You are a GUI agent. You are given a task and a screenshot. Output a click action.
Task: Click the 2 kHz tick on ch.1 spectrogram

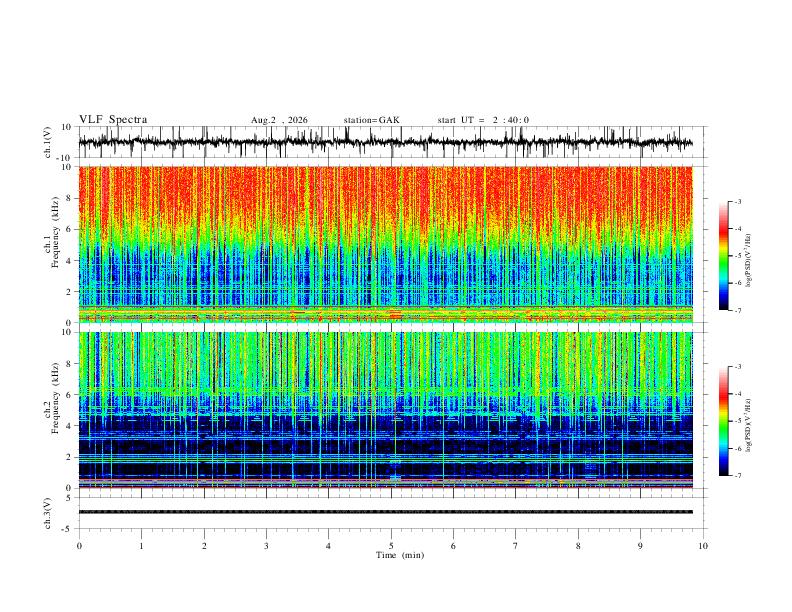tap(69, 291)
